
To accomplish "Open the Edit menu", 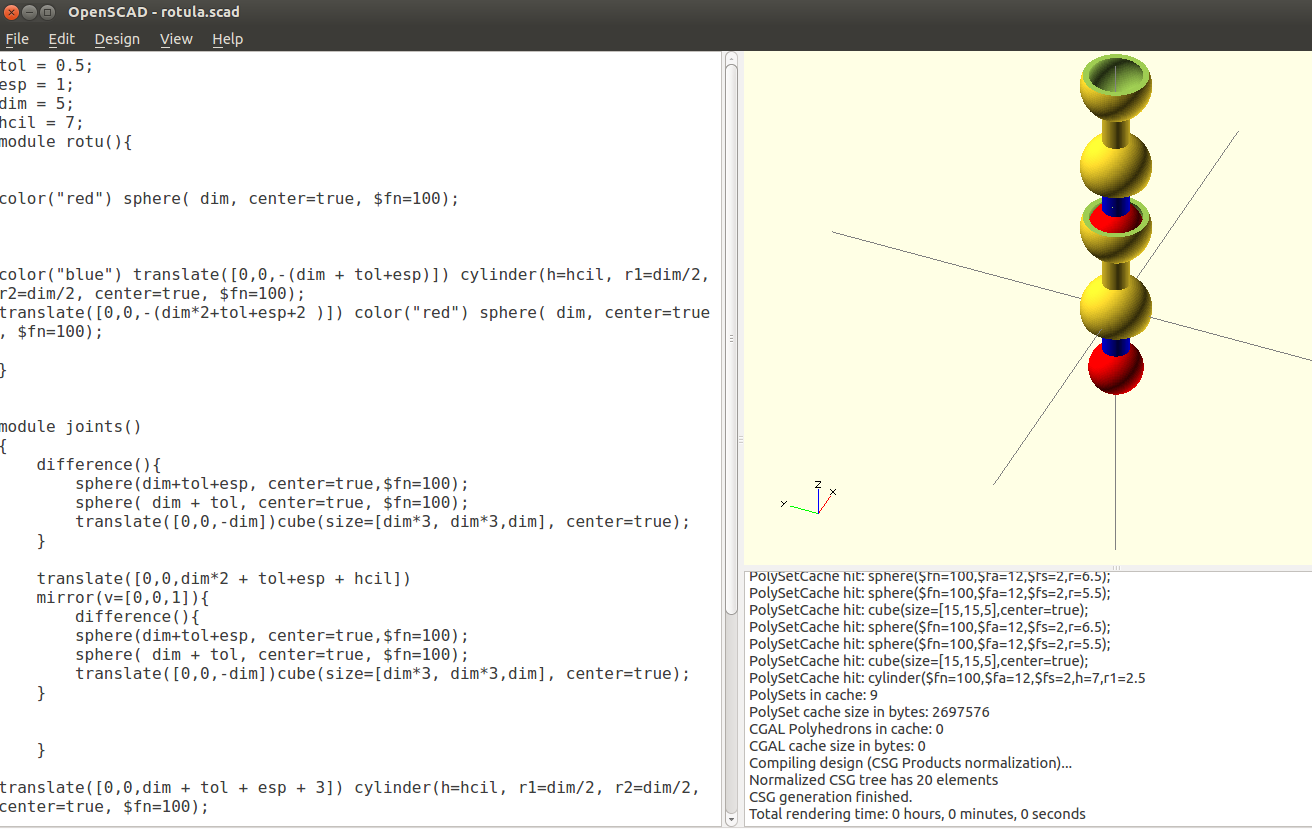I will click(x=61, y=39).
